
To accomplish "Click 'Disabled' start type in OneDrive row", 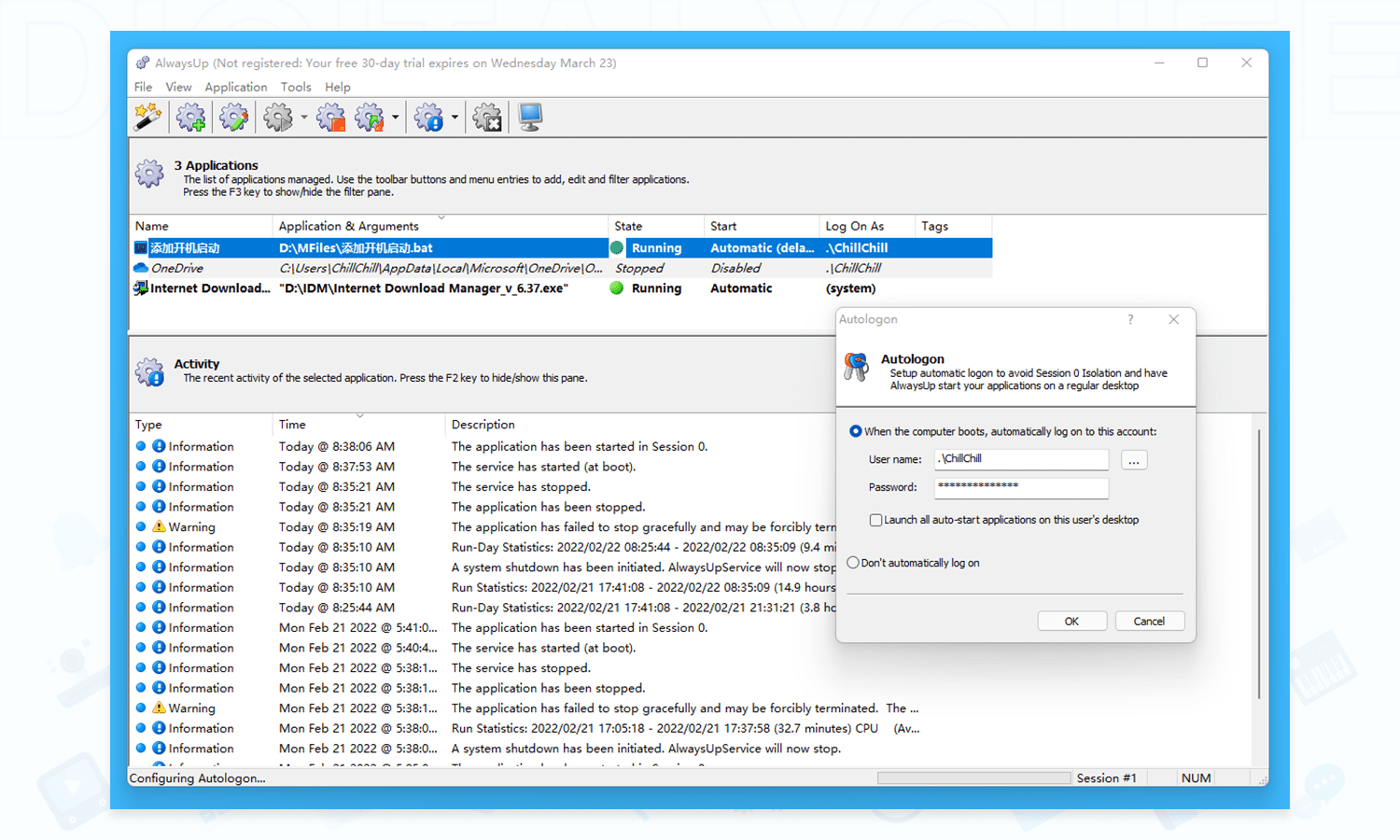I will [x=735, y=269].
